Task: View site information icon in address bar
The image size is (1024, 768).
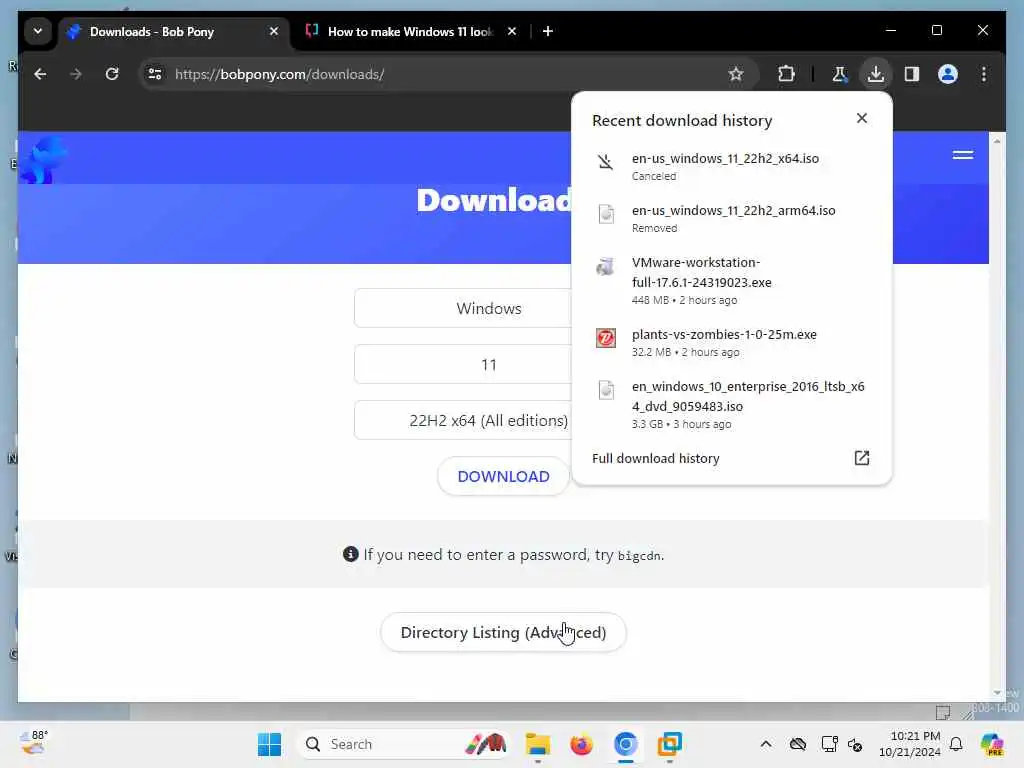Action: click(x=155, y=74)
